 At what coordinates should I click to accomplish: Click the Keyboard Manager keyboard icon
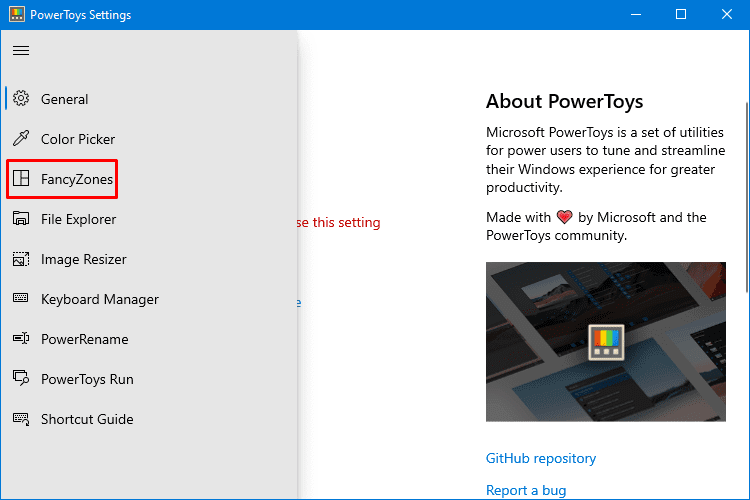click(21, 298)
